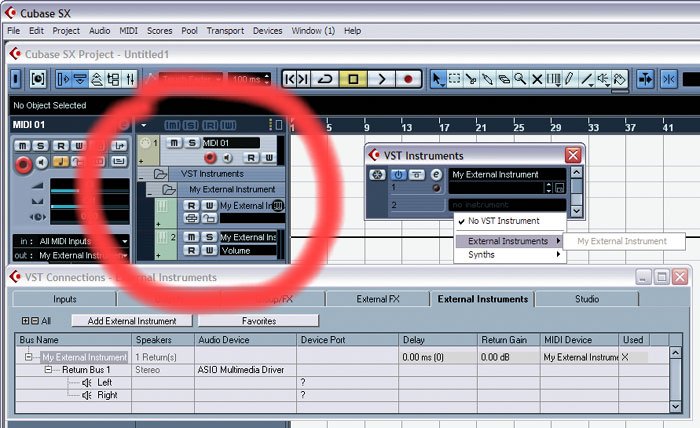This screenshot has height=428, width=700.
Task: Select the Split scissors tool
Action: [x=471, y=79]
